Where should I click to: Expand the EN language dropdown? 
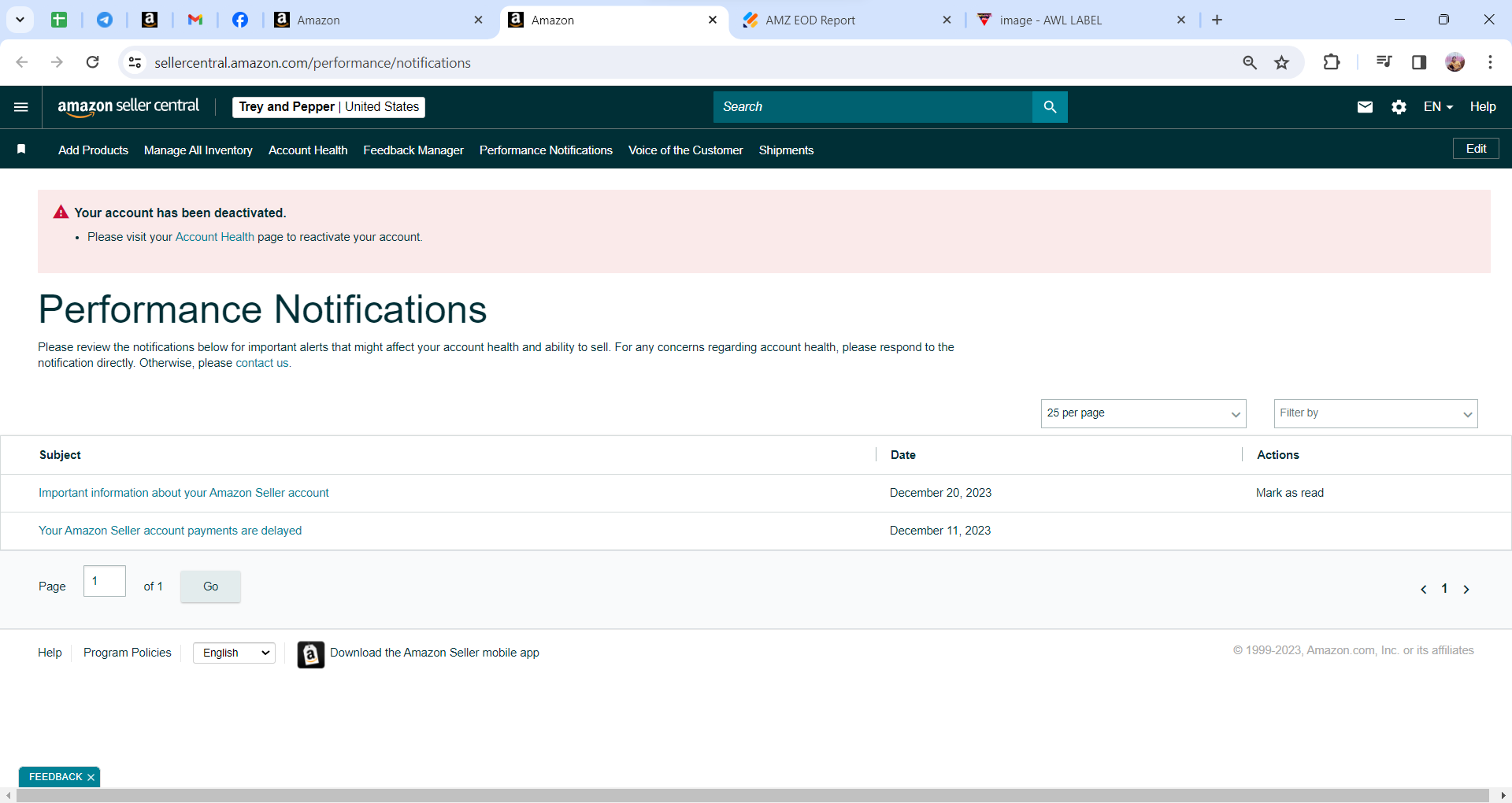pos(1438,107)
